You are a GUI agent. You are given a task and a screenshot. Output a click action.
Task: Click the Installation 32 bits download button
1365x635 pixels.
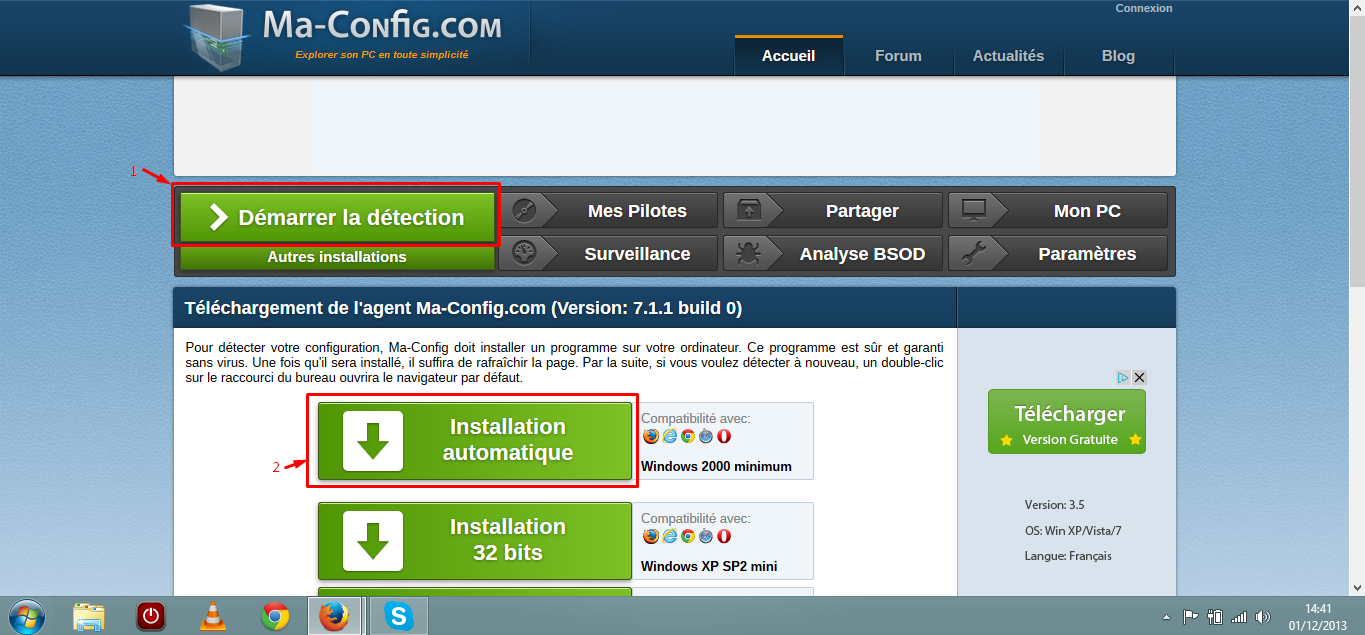click(475, 540)
